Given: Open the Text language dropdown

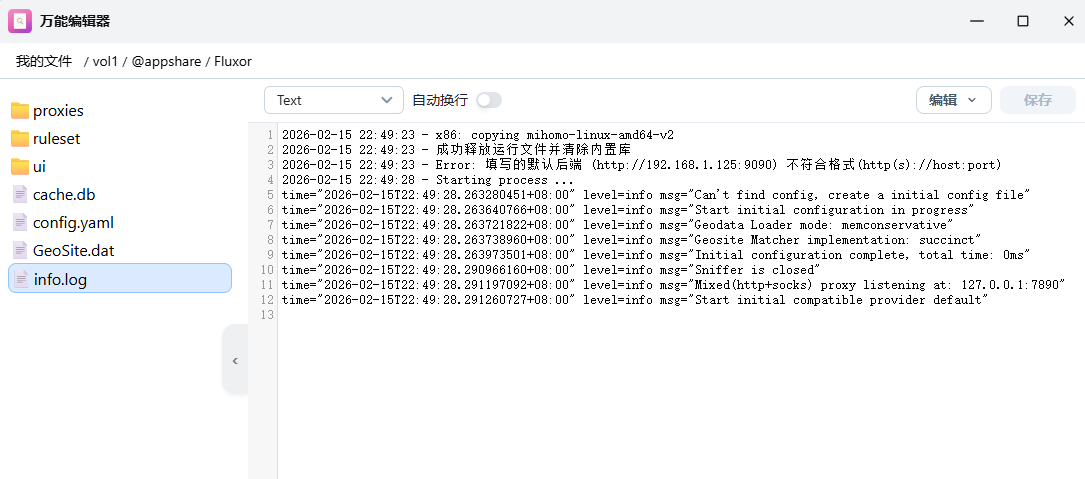Looking at the screenshot, I should 334,100.
